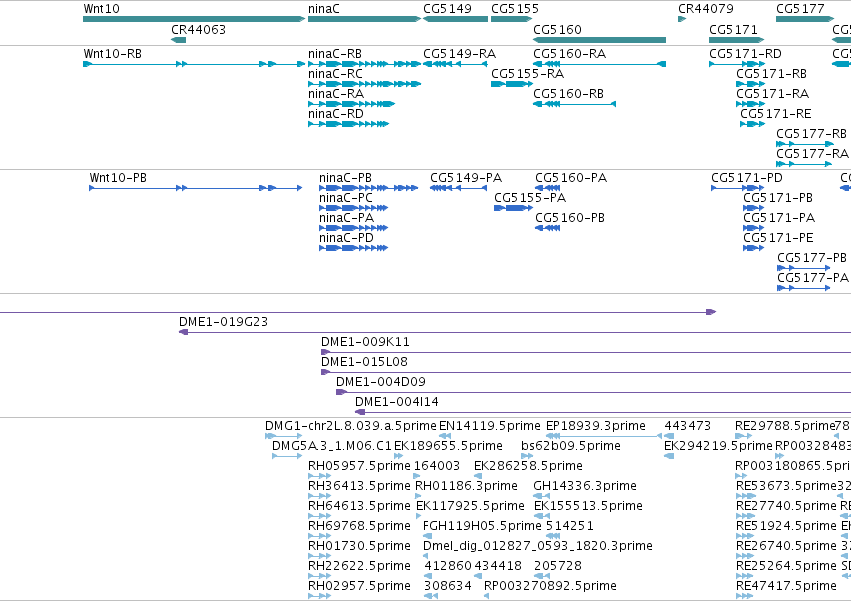Click protein CG5171-PE
Screen dimensions: 851x601
point(753,248)
